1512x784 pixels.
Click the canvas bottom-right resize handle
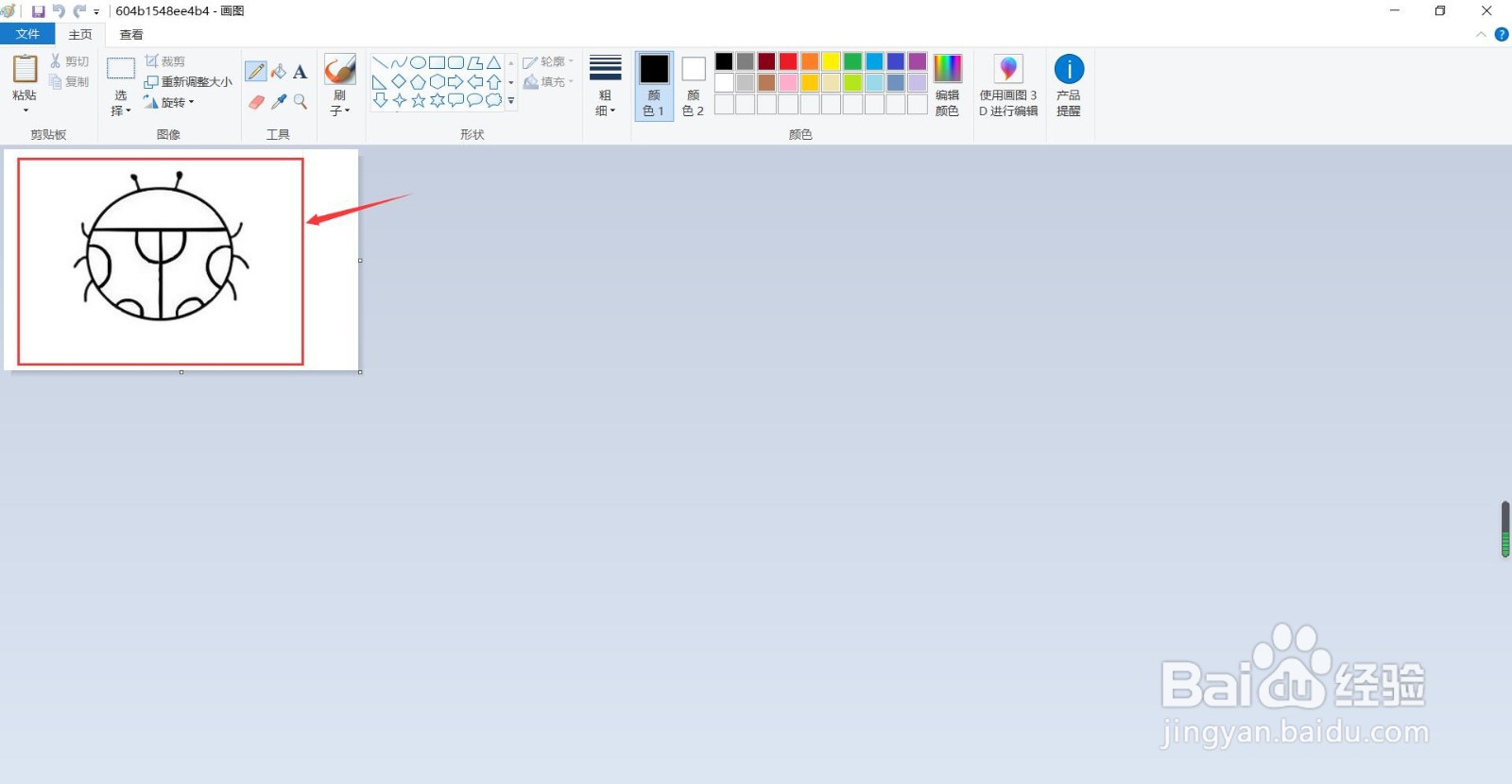coord(360,372)
